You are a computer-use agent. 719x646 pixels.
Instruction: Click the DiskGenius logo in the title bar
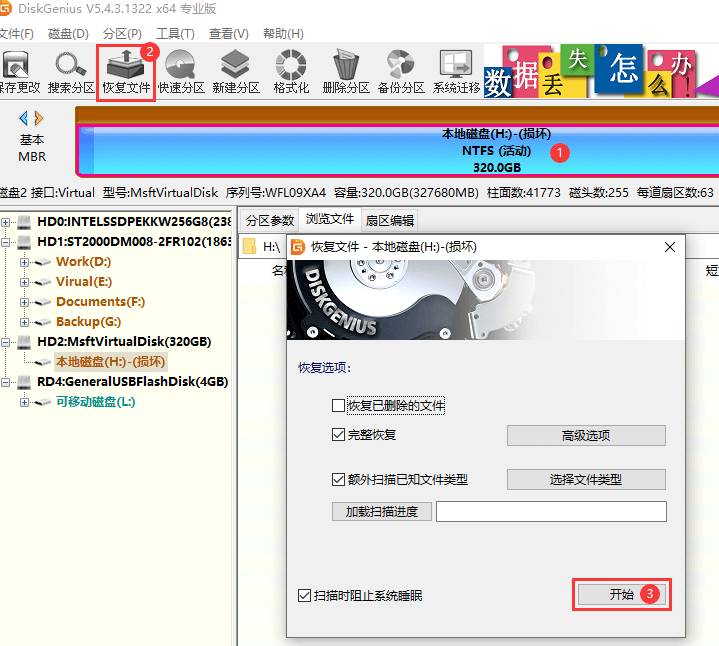[5, 8]
